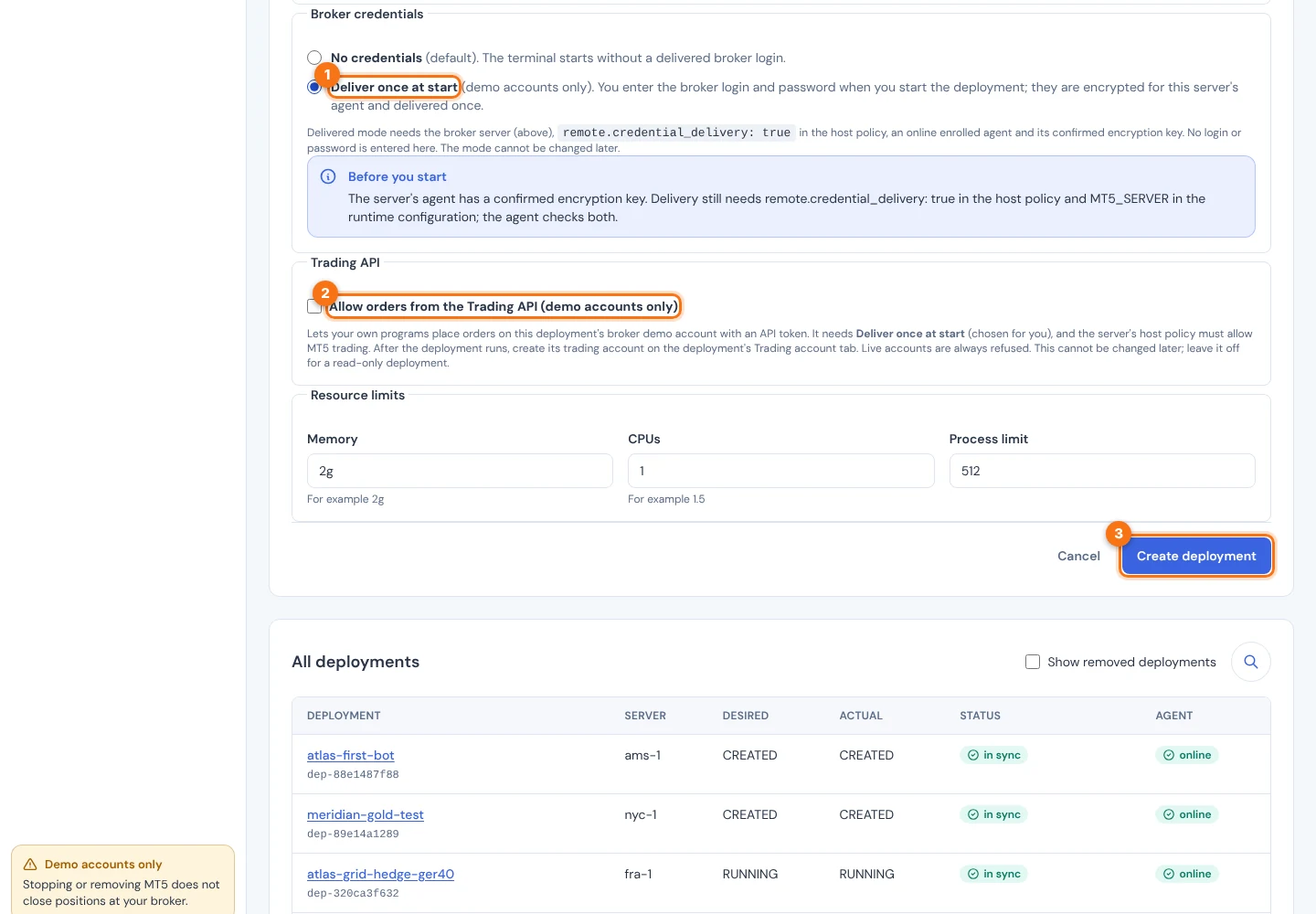Viewport: 1316px width, 914px height.
Task: Click the For example 1.5 hint text
Action: click(x=666, y=499)
